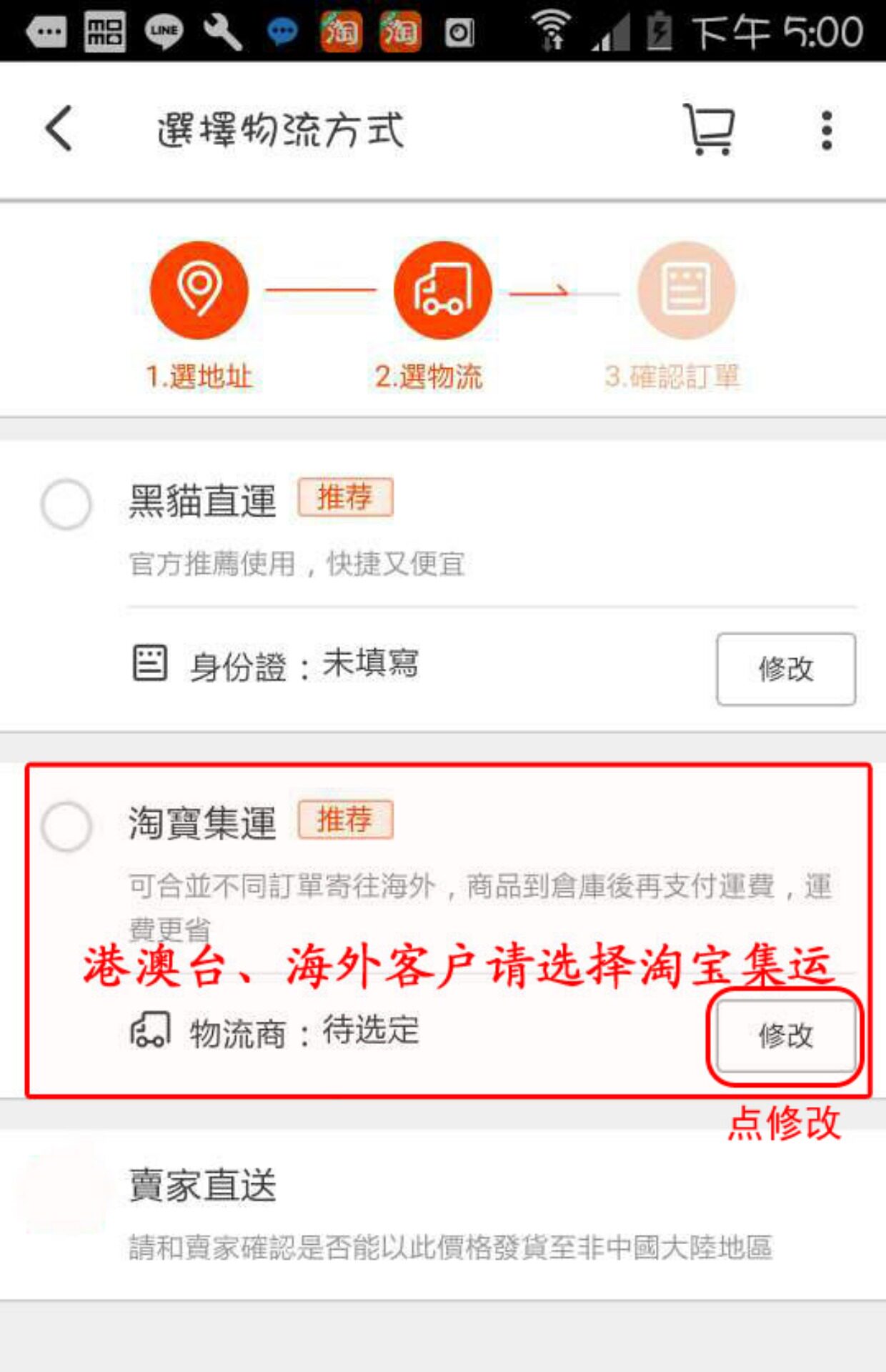Open the shopping cart icon
The image size is (886, 1372).
click(709, 129)
